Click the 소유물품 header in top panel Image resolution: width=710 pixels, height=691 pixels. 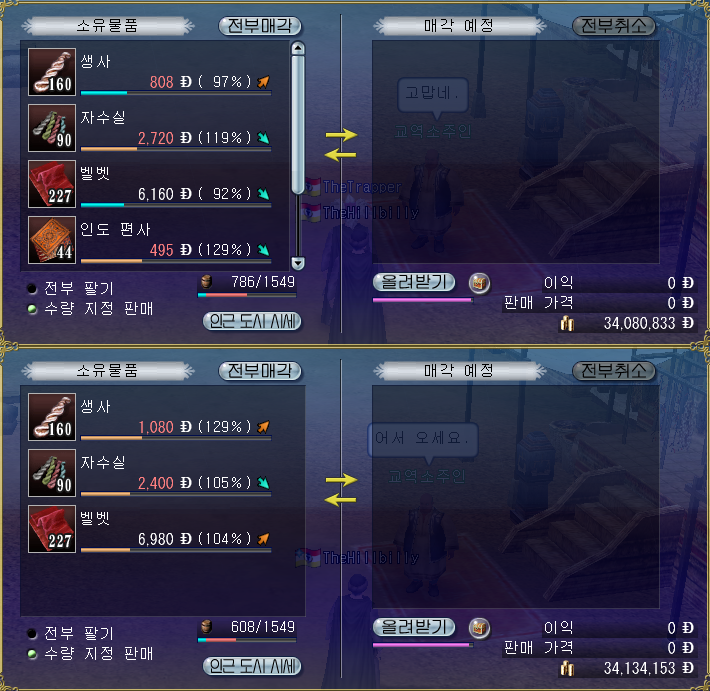click(x=107, y=26)
